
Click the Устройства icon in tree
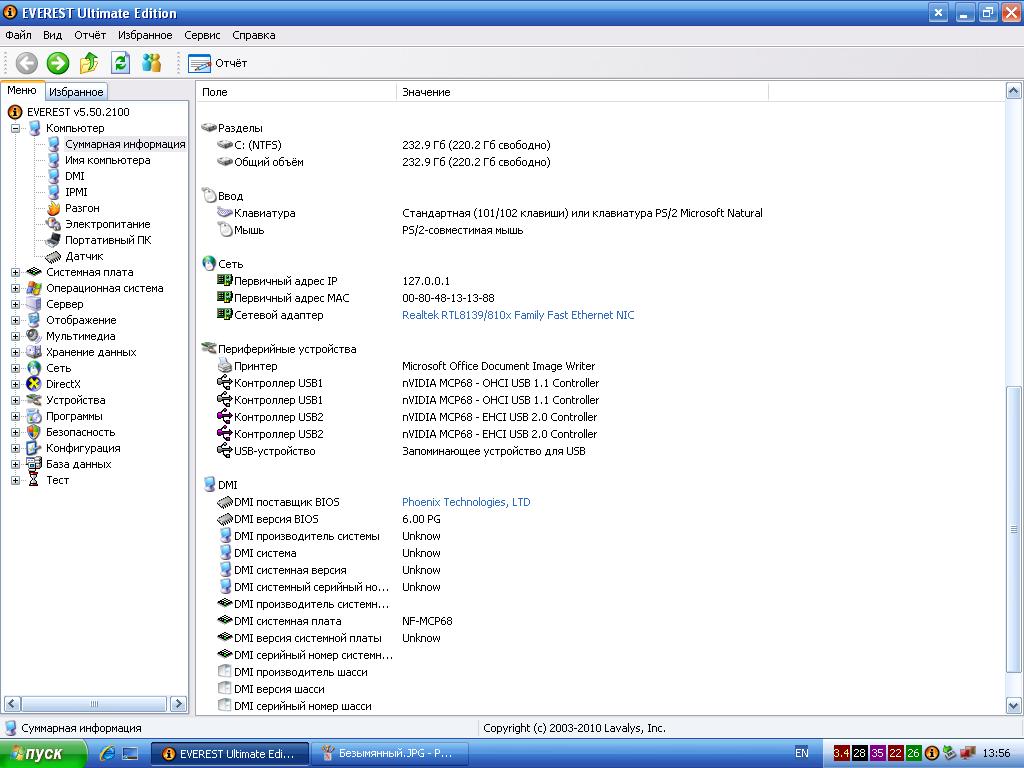click(34, 400)
